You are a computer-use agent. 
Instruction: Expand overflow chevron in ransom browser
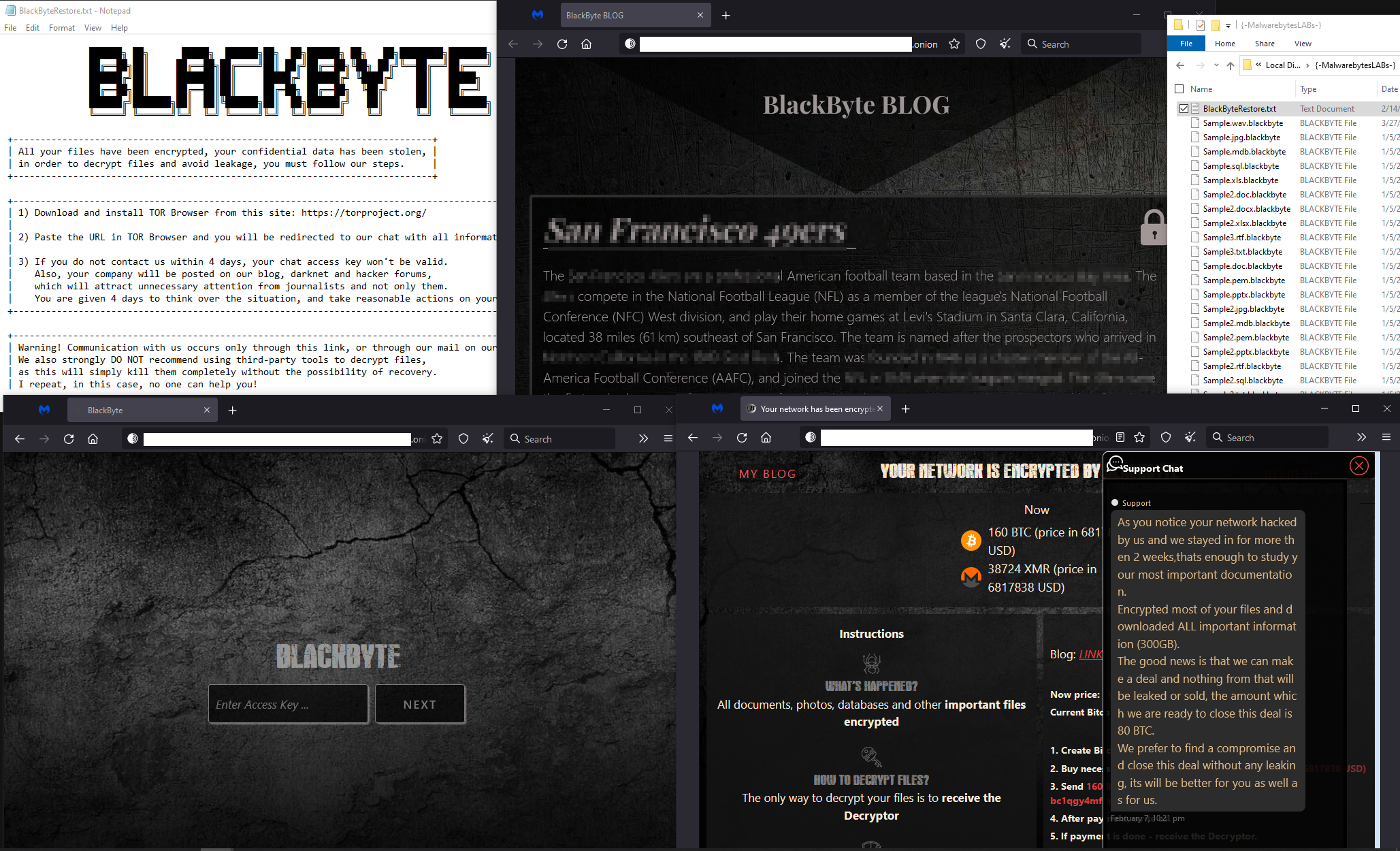[x=1361, y=438]
